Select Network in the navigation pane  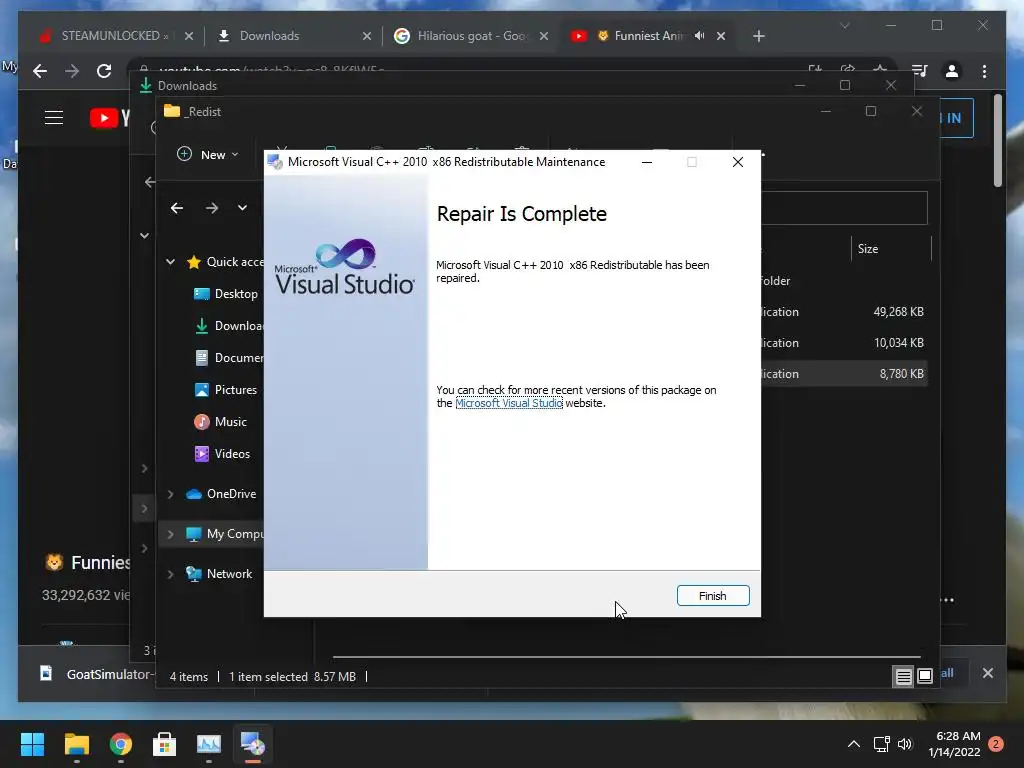[219, 574]
